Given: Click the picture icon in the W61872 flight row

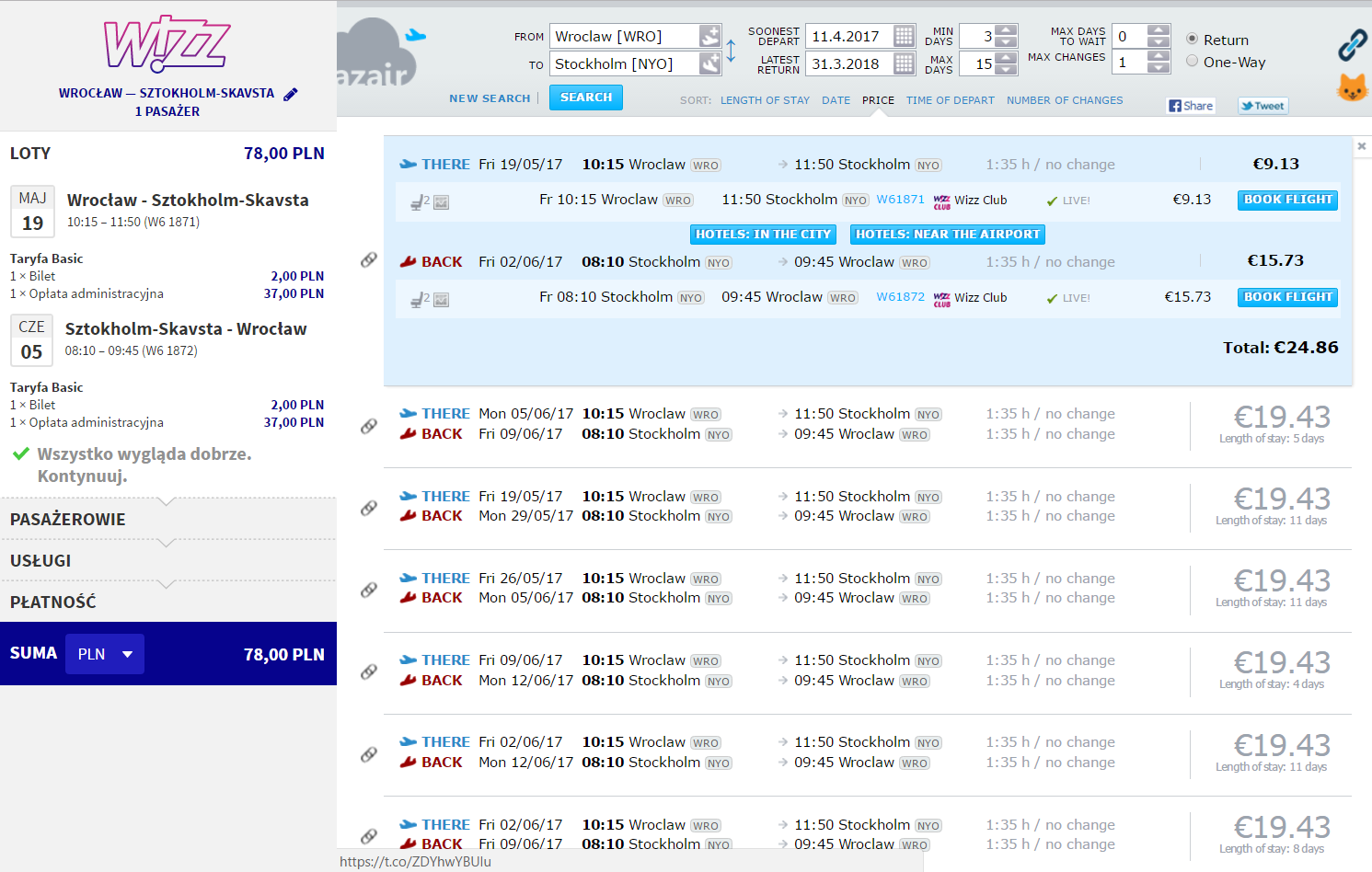Looking at the screenshot, I should (442, 300).
